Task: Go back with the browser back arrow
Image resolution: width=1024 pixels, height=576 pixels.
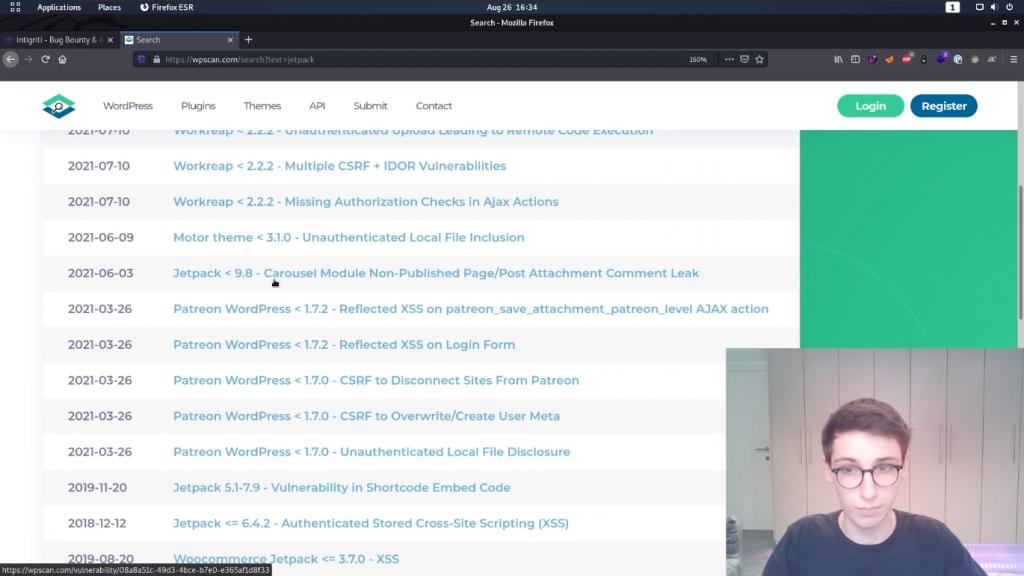Action: tap(10, 59)
